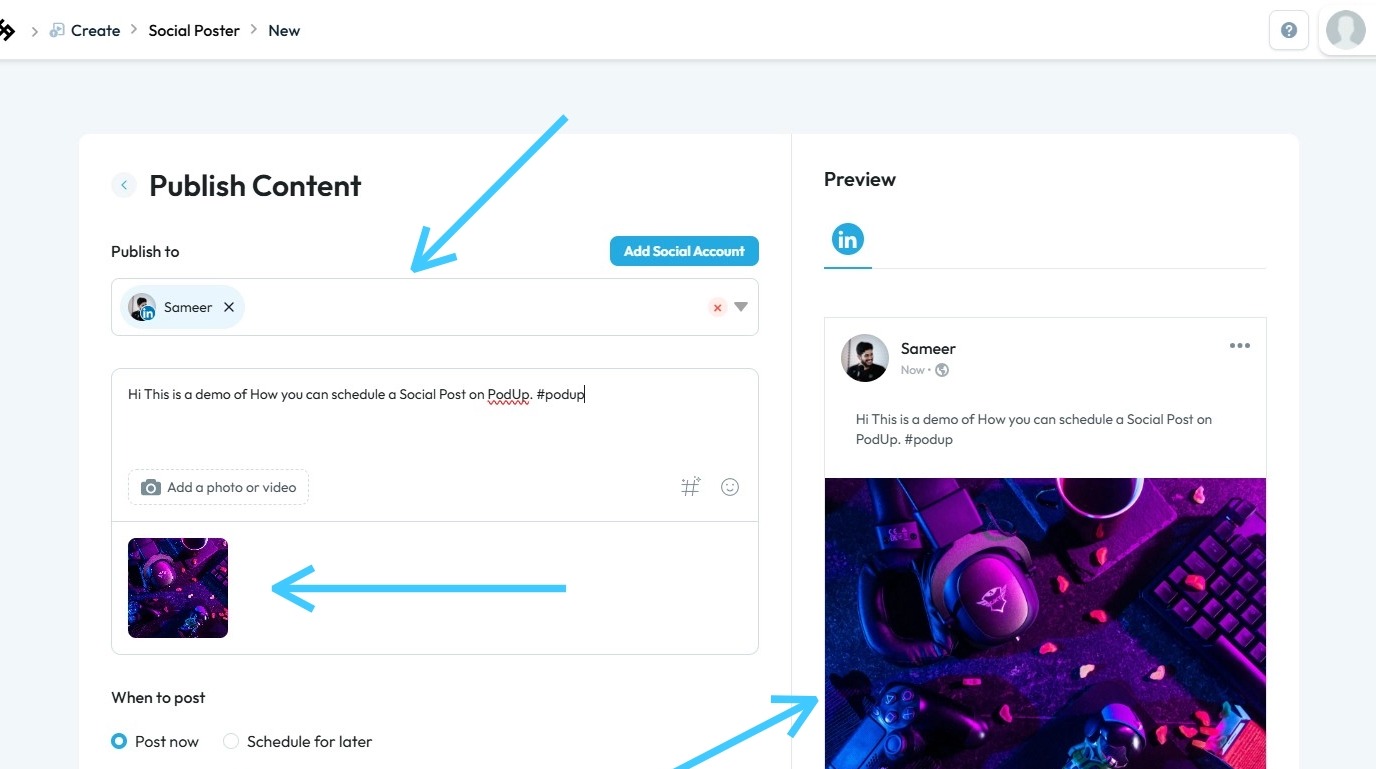Open the user profile avatar menu
1376x769 pixels.
(1345, 30)
